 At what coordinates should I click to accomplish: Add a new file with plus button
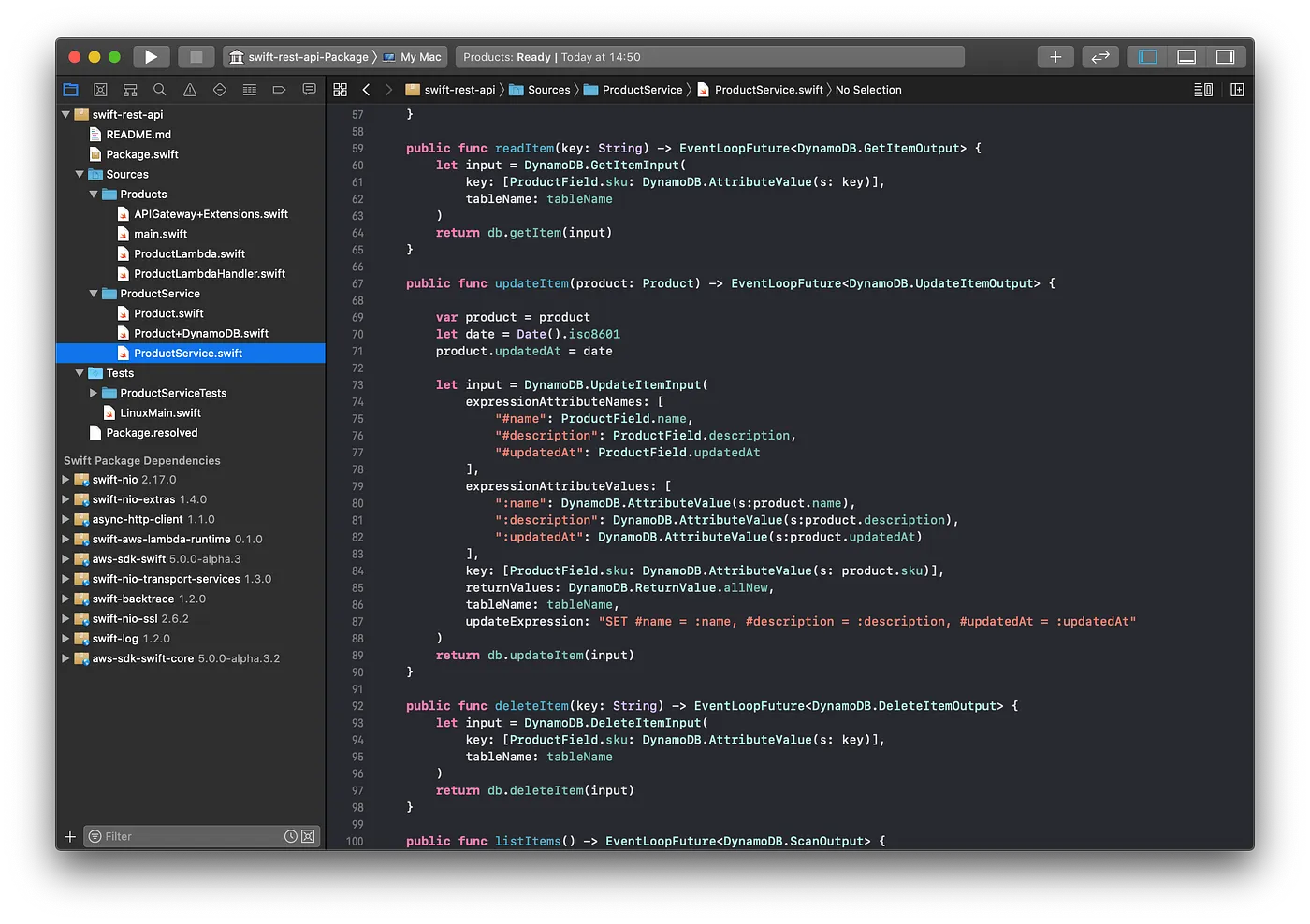[70, 836]
